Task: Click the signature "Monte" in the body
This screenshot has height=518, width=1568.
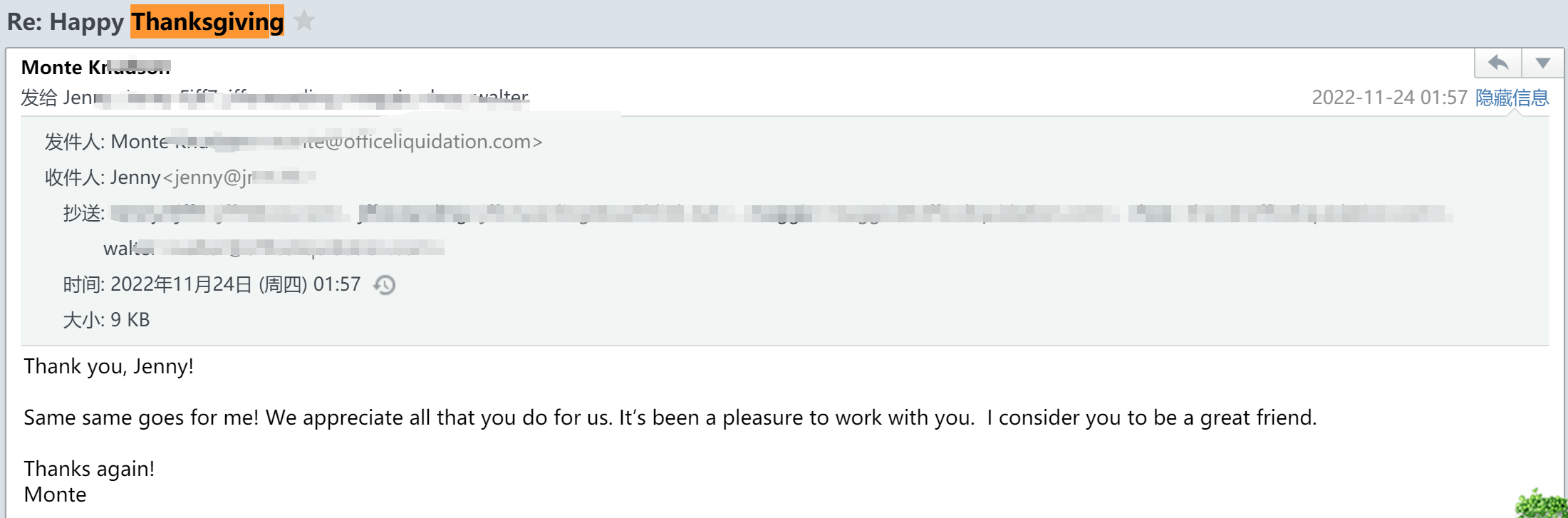Action: [55, 494]
